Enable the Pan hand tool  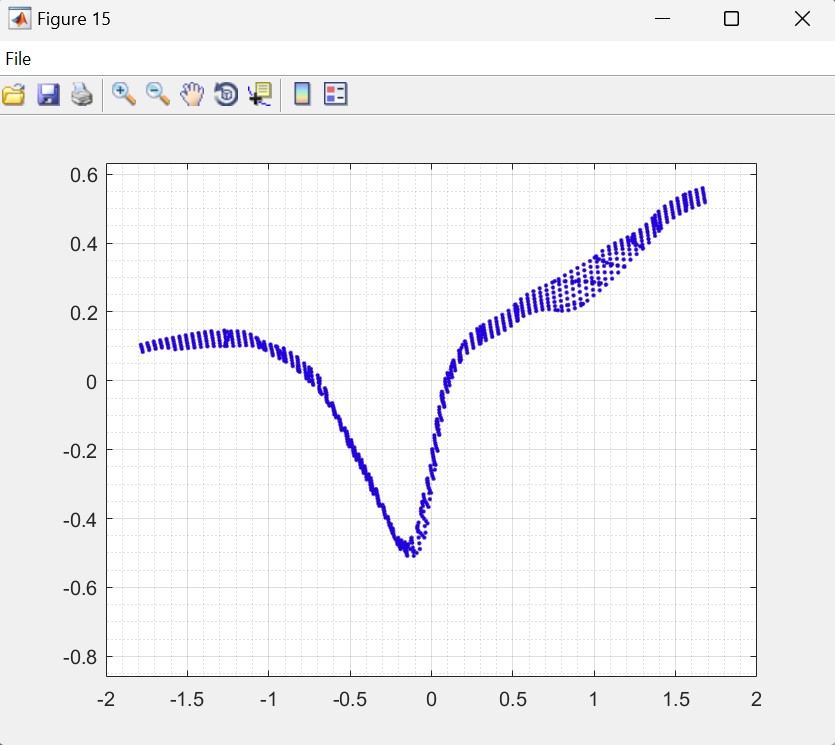click(x=192, y=95)
